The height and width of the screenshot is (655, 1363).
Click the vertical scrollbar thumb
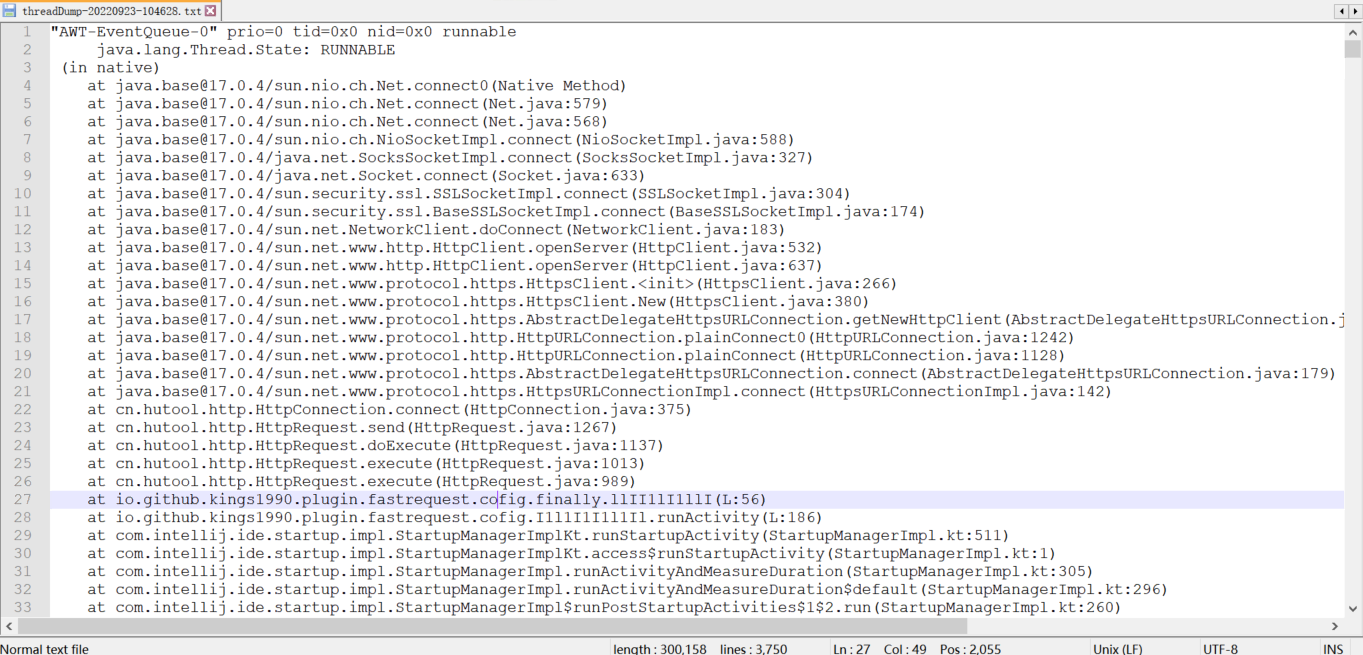(1353, 49)
